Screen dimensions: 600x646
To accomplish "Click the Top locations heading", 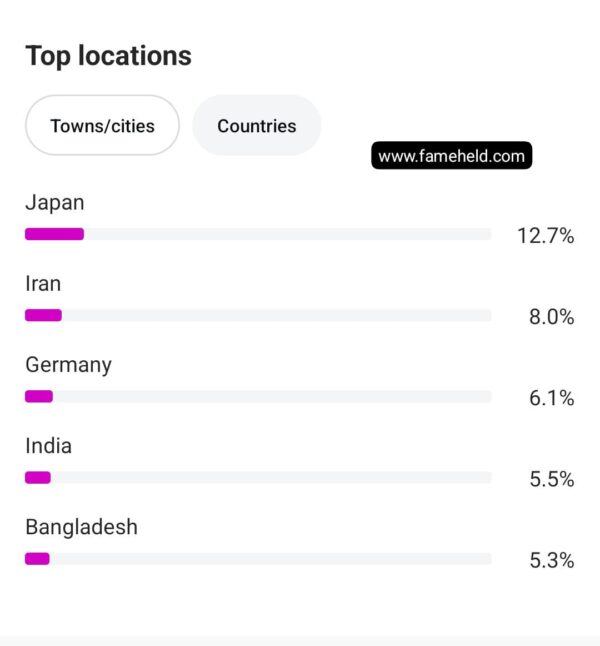I will pos(108,56).
